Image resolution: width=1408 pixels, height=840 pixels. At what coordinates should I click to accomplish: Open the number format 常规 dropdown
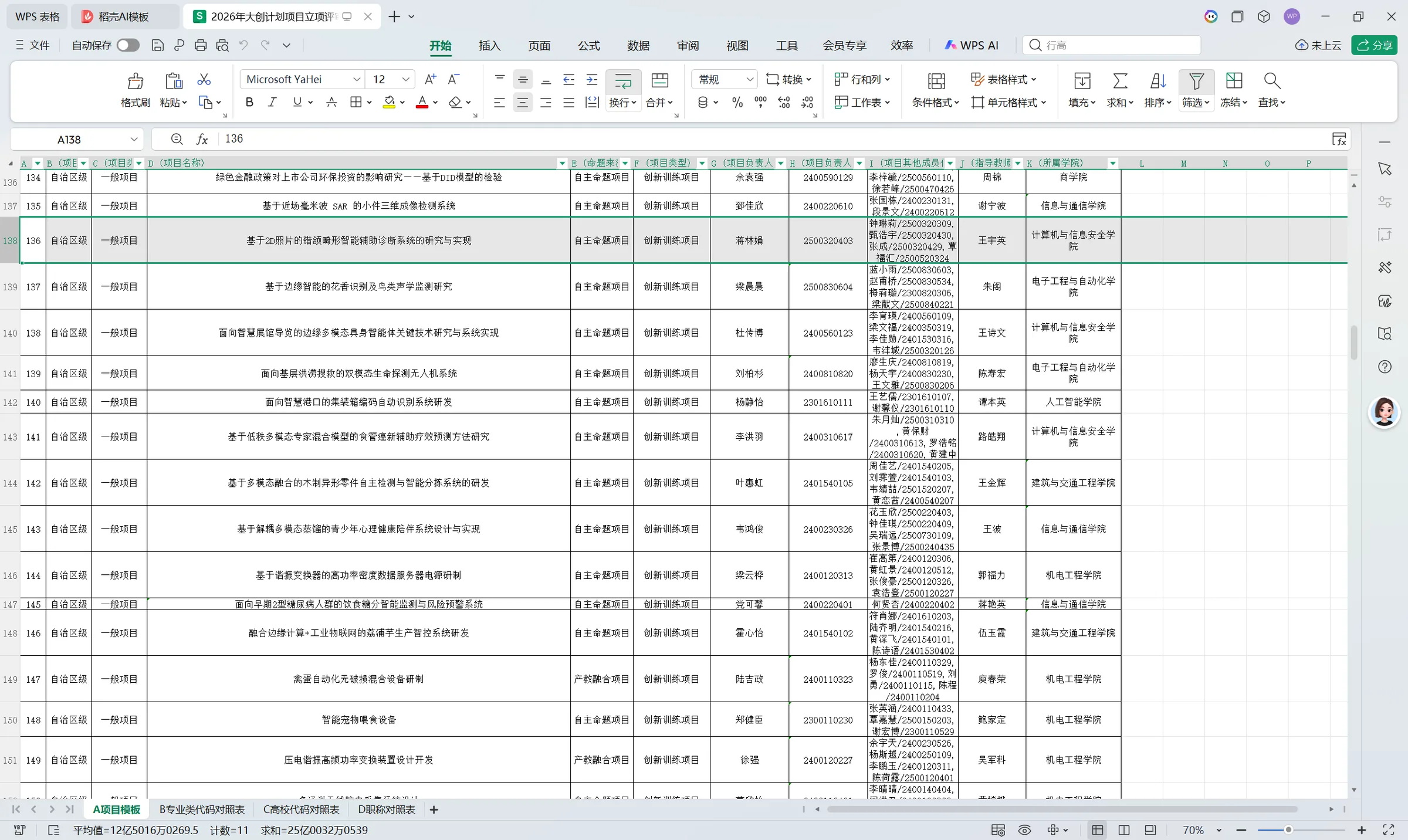(x=750, y=79)
